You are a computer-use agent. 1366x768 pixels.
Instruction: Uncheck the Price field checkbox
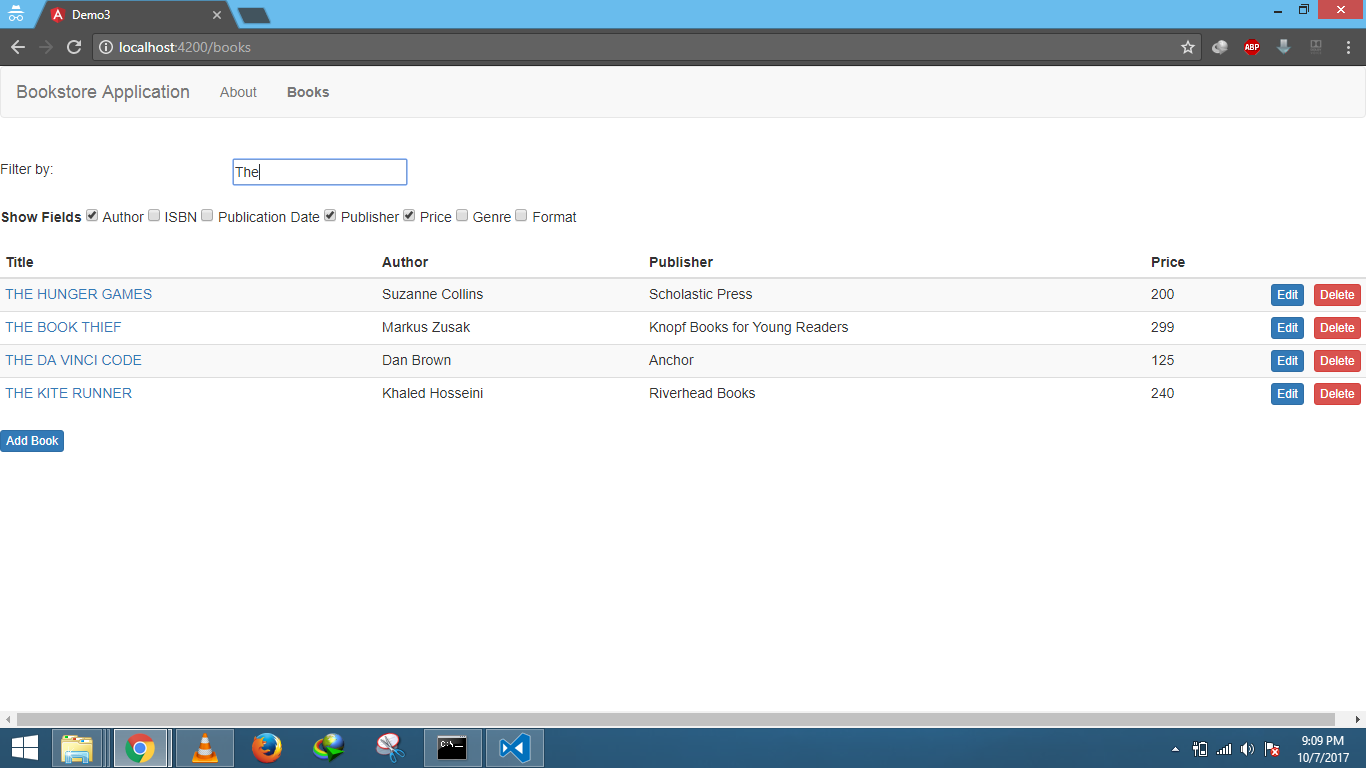[x=409, y=215]
